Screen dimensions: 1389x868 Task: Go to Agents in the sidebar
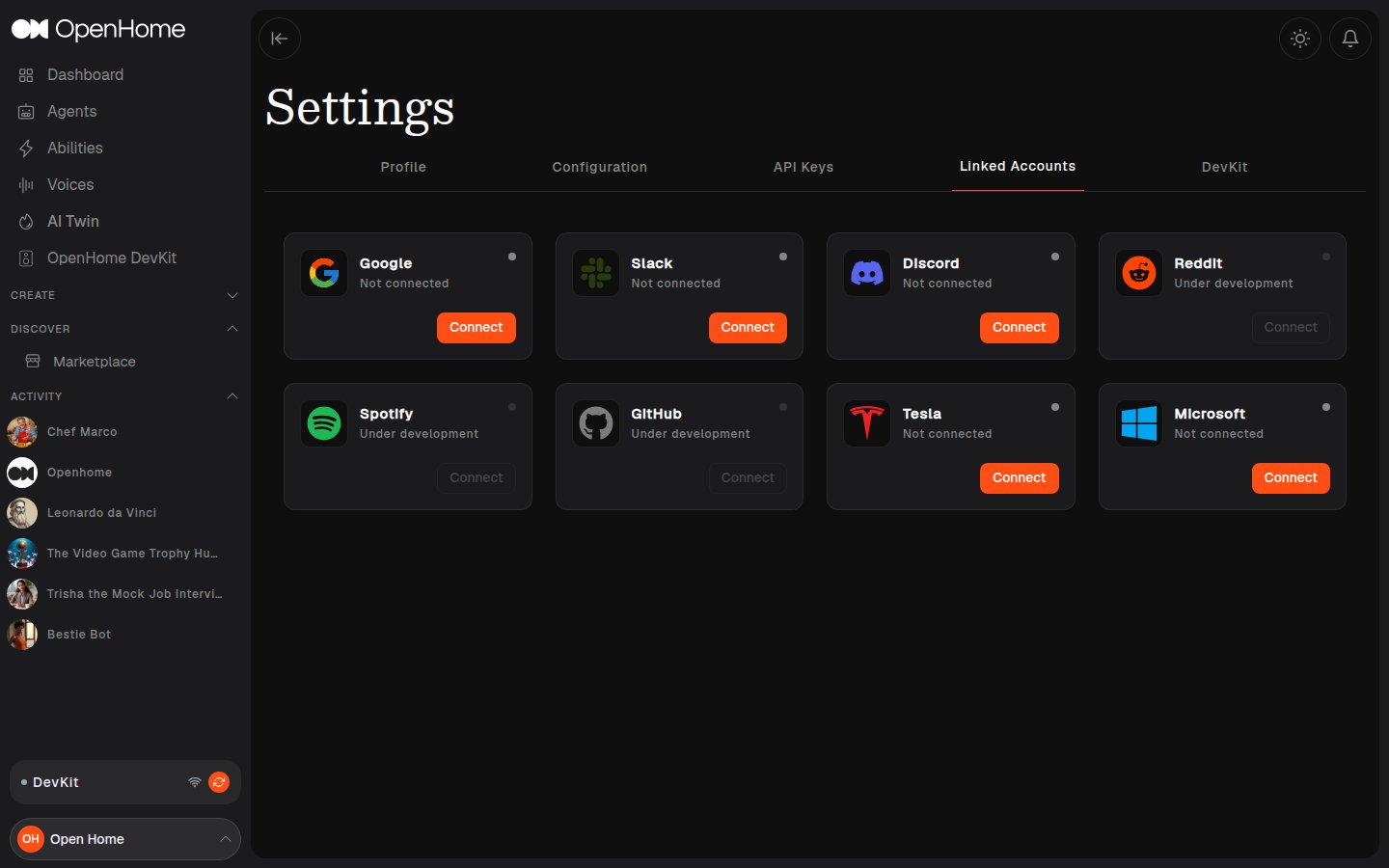point(125,111)
